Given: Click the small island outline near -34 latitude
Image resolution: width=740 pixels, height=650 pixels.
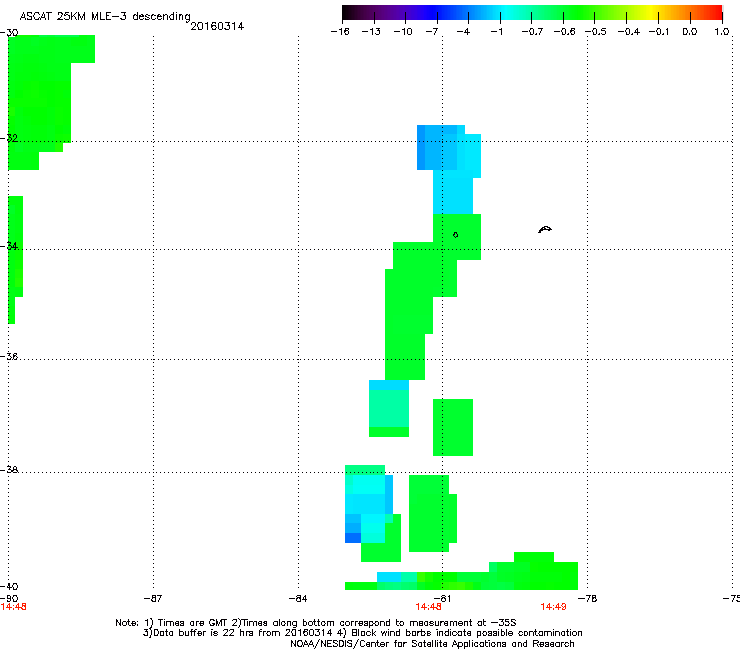Looking at the screenshot, I should [455, 235].
